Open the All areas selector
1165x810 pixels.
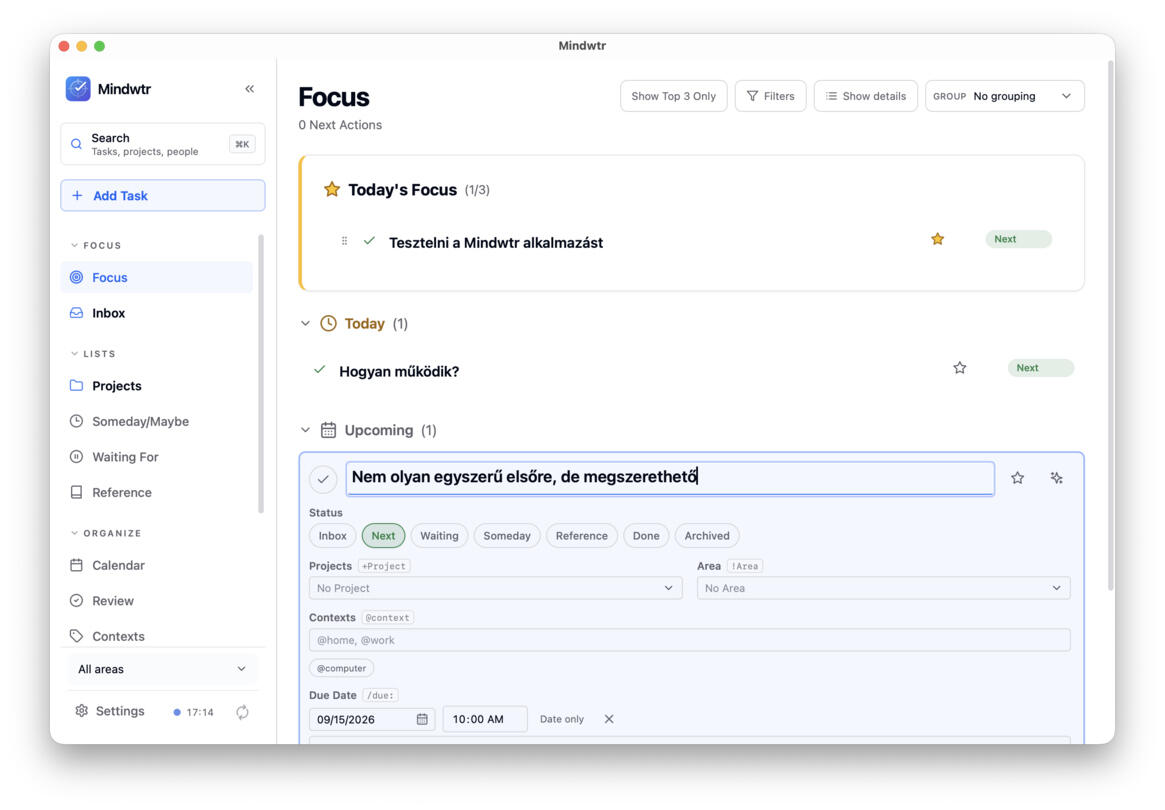click(x=163, y=669)
